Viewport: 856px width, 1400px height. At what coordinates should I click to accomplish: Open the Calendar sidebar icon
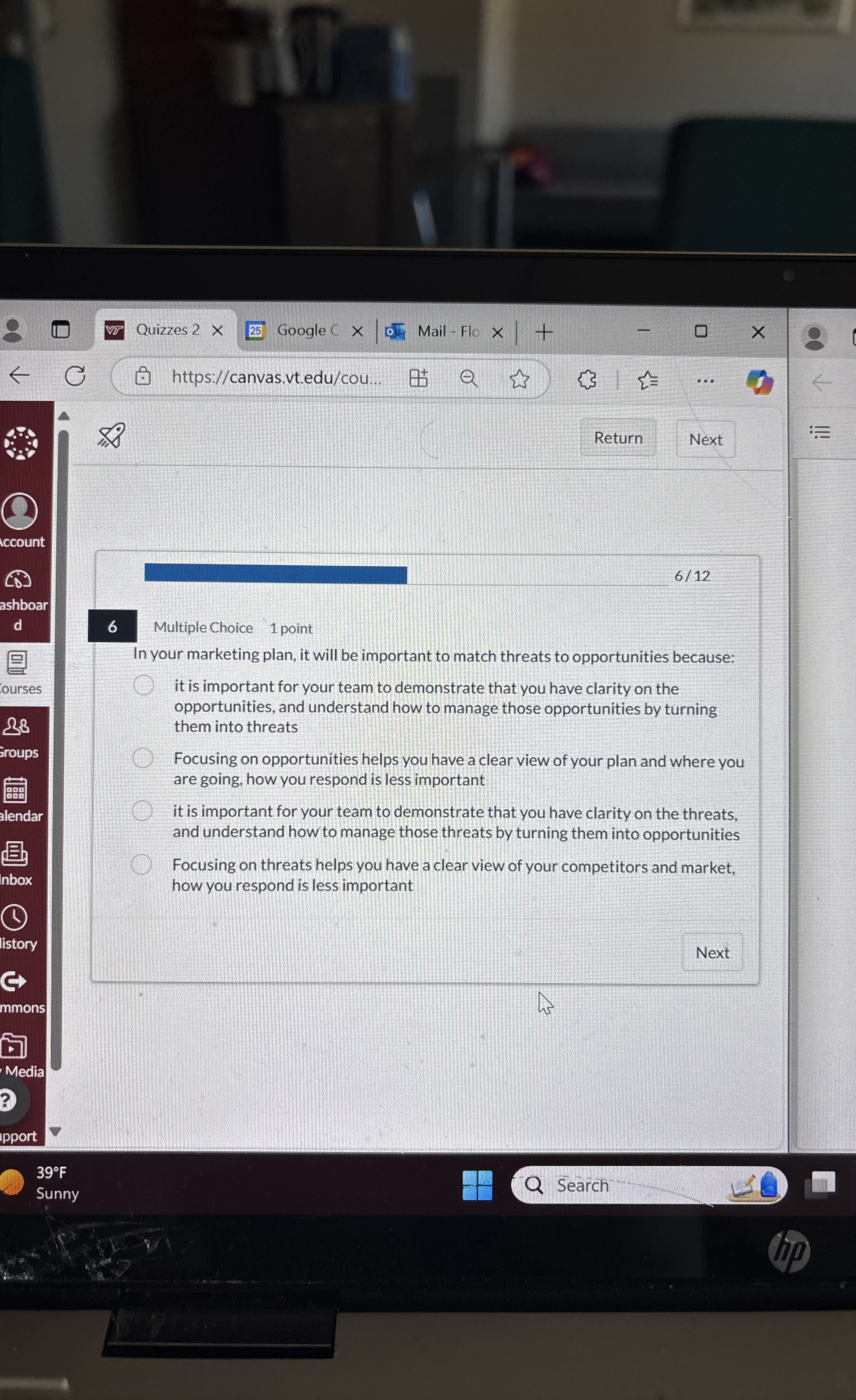click(15, 790)
